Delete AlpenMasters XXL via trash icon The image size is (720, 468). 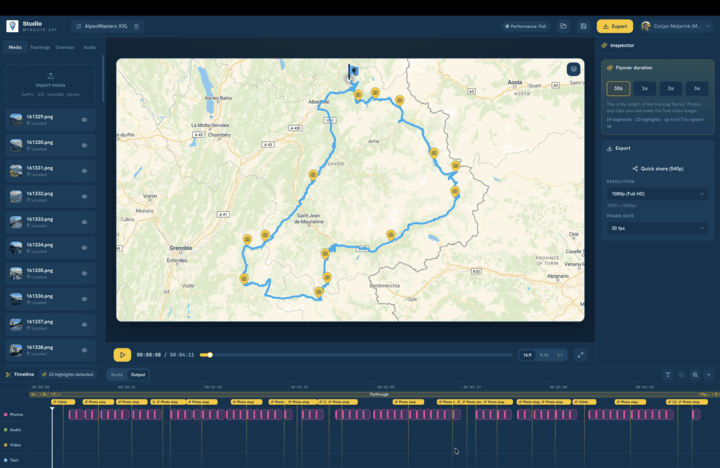coord(136,26)
